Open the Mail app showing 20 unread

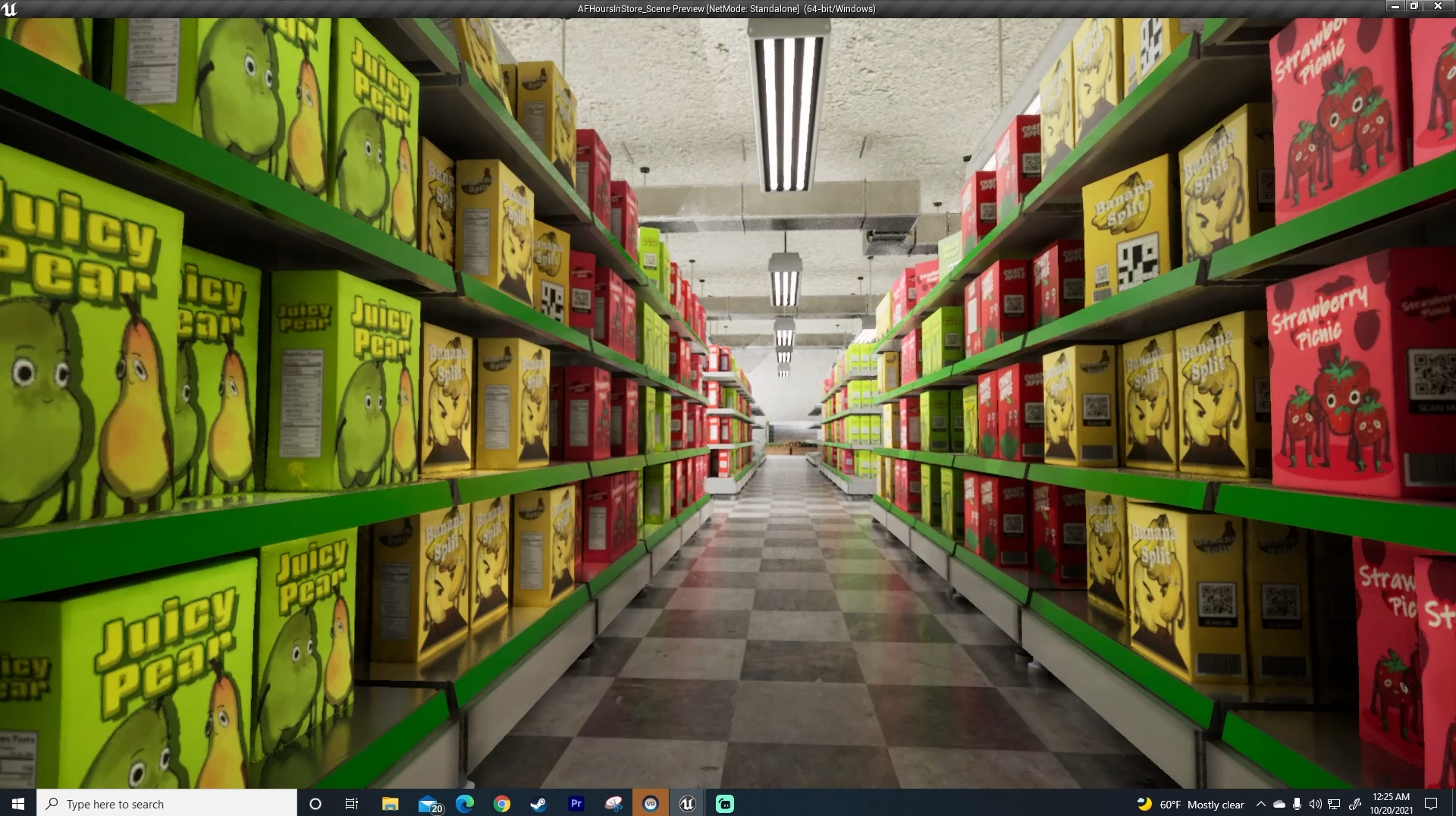click(x=429, y=804)
